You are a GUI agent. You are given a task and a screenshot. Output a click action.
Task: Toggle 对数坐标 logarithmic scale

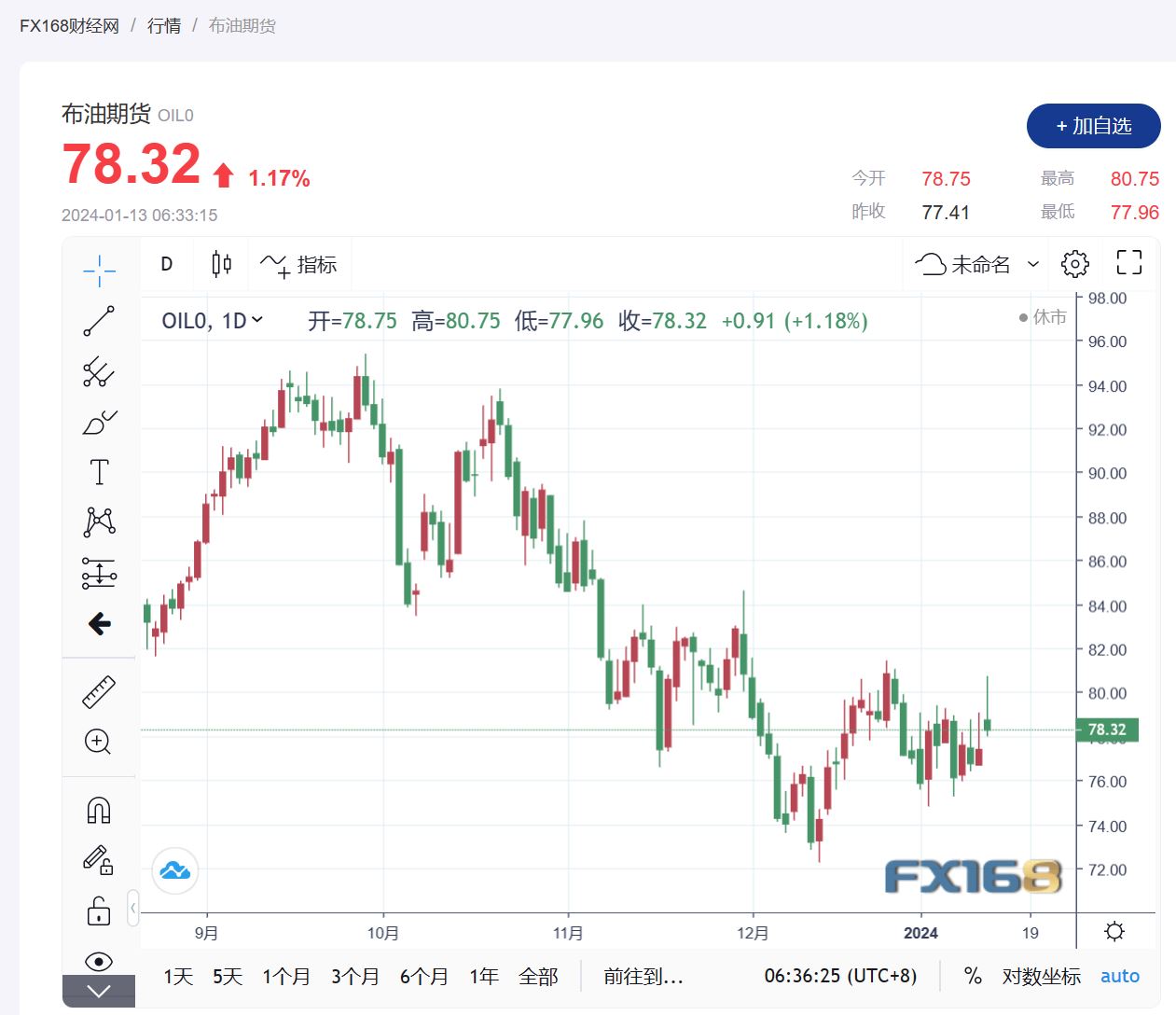point(1041,977)
